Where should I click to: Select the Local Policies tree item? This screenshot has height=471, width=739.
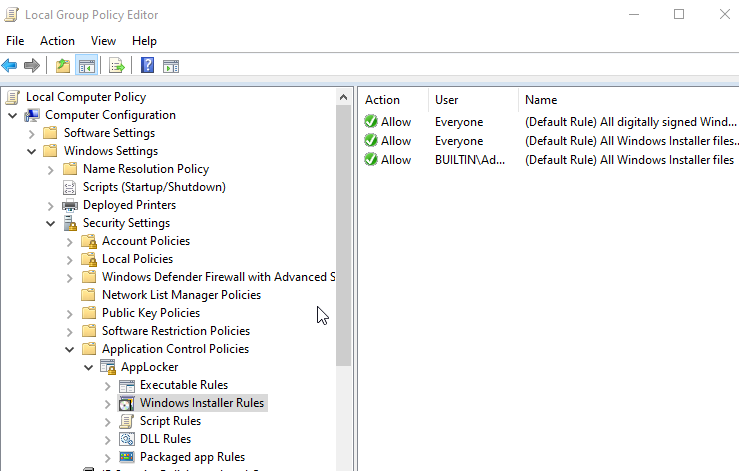(137, 259)
